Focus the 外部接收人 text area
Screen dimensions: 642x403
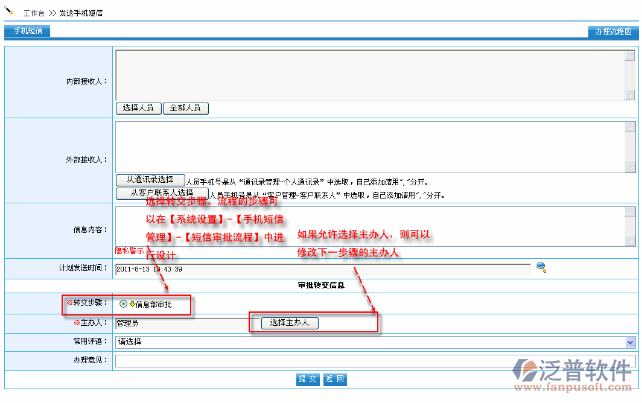pos(370,145)
